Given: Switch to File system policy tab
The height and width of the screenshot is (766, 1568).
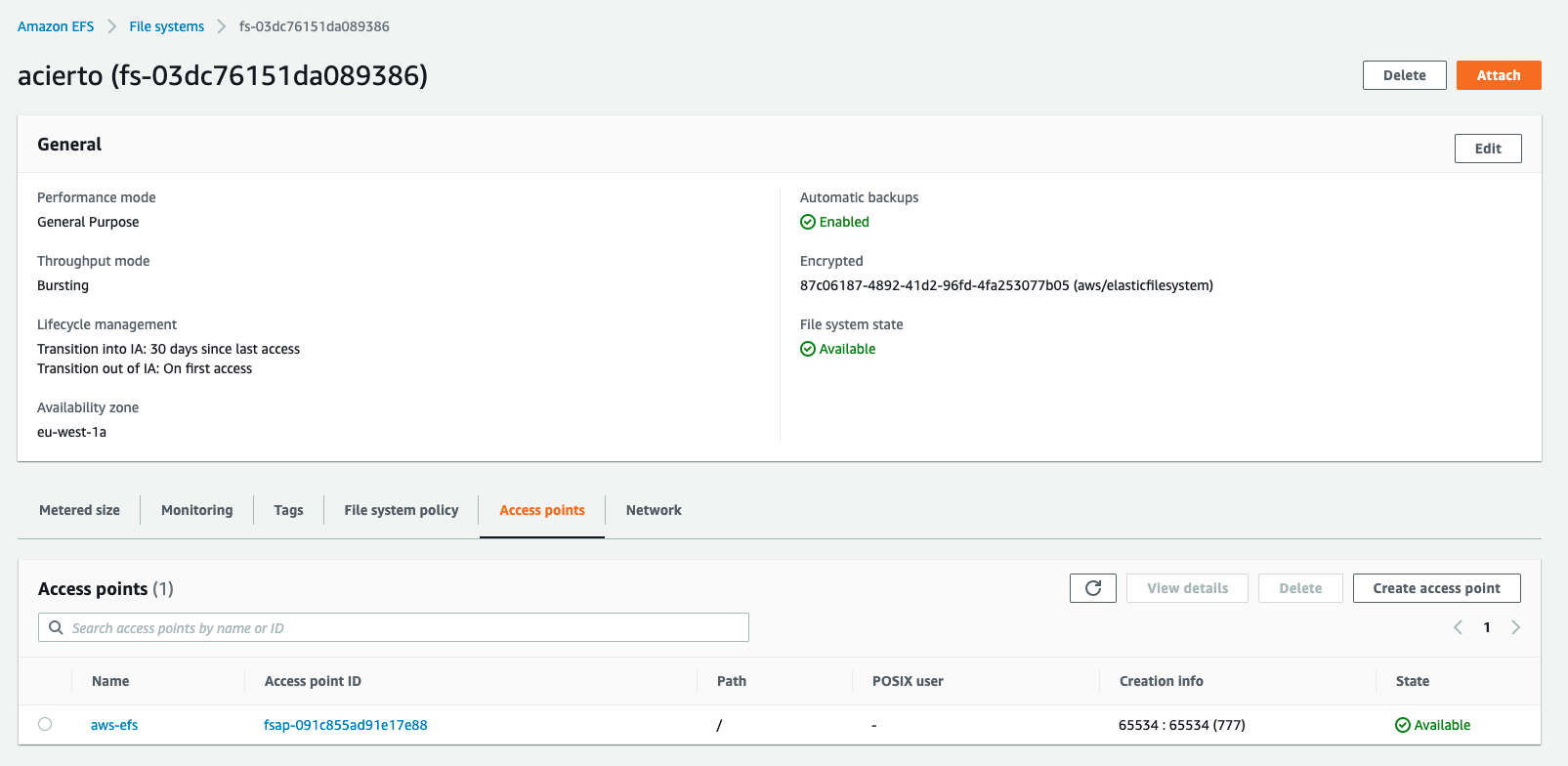Looking at the screenshot, I should coord(402,510).
